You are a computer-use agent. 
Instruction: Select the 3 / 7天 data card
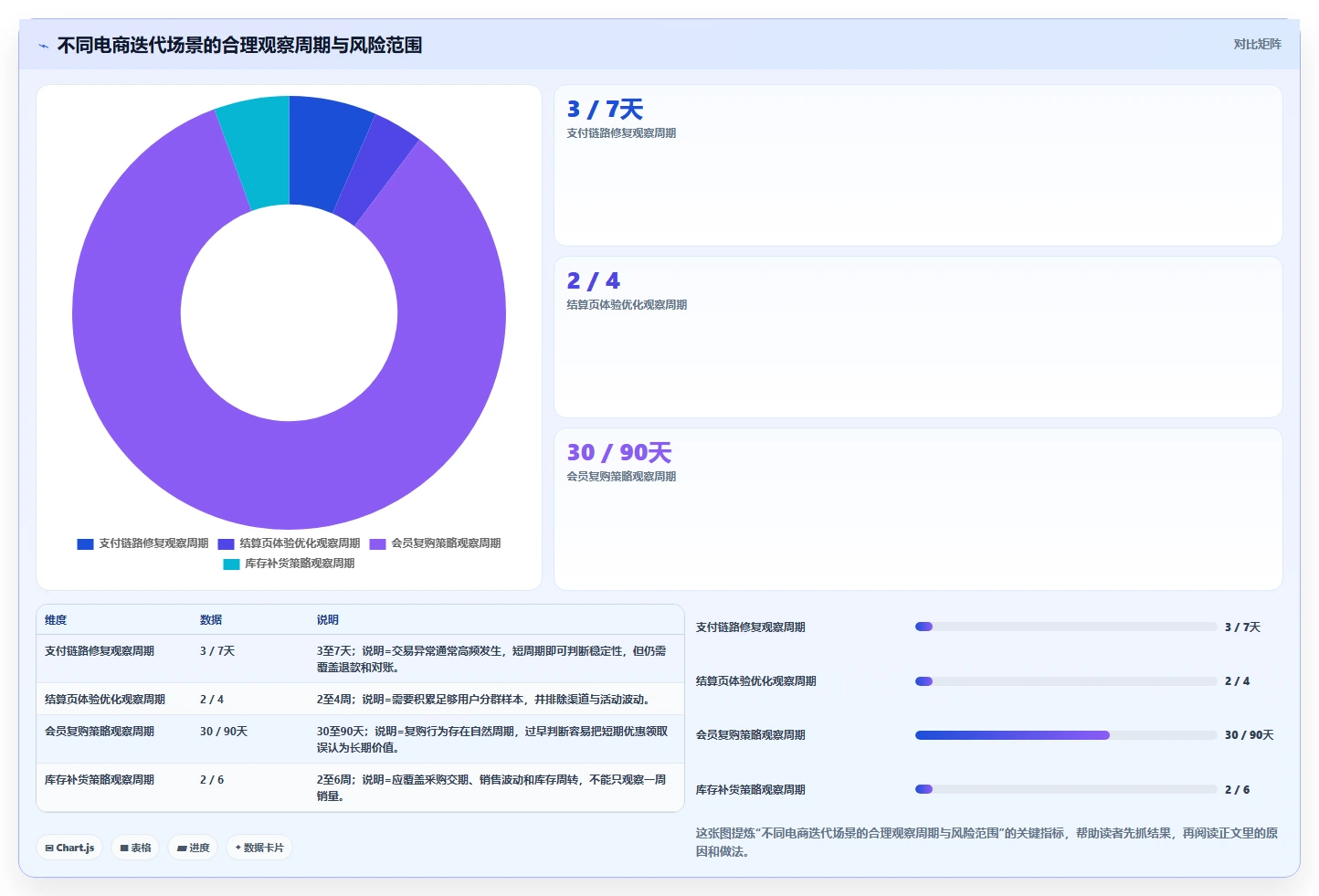918,165
